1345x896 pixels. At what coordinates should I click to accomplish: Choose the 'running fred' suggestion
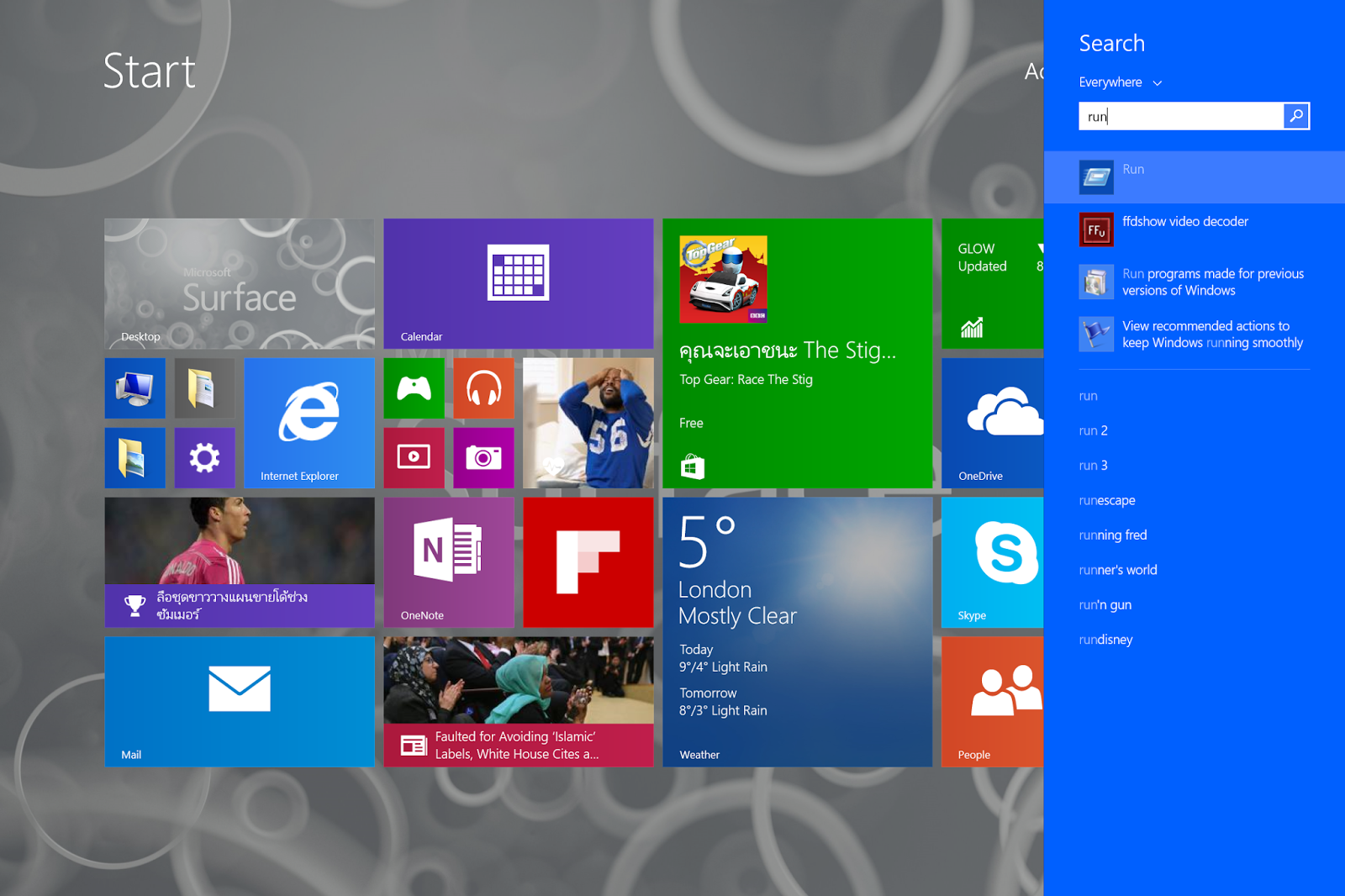point(1113,535)
